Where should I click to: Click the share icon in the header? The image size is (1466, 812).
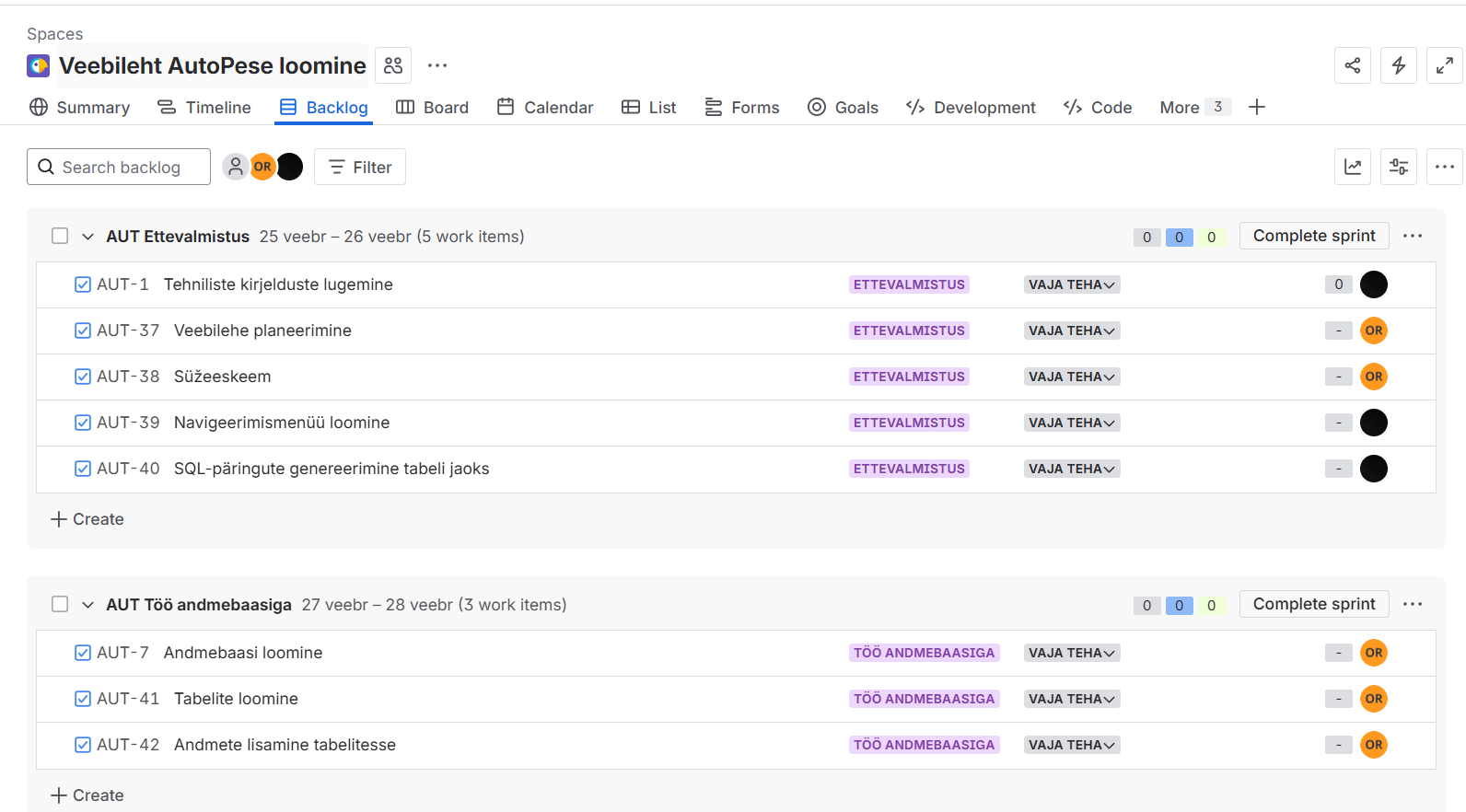[x=1352, y=65]
